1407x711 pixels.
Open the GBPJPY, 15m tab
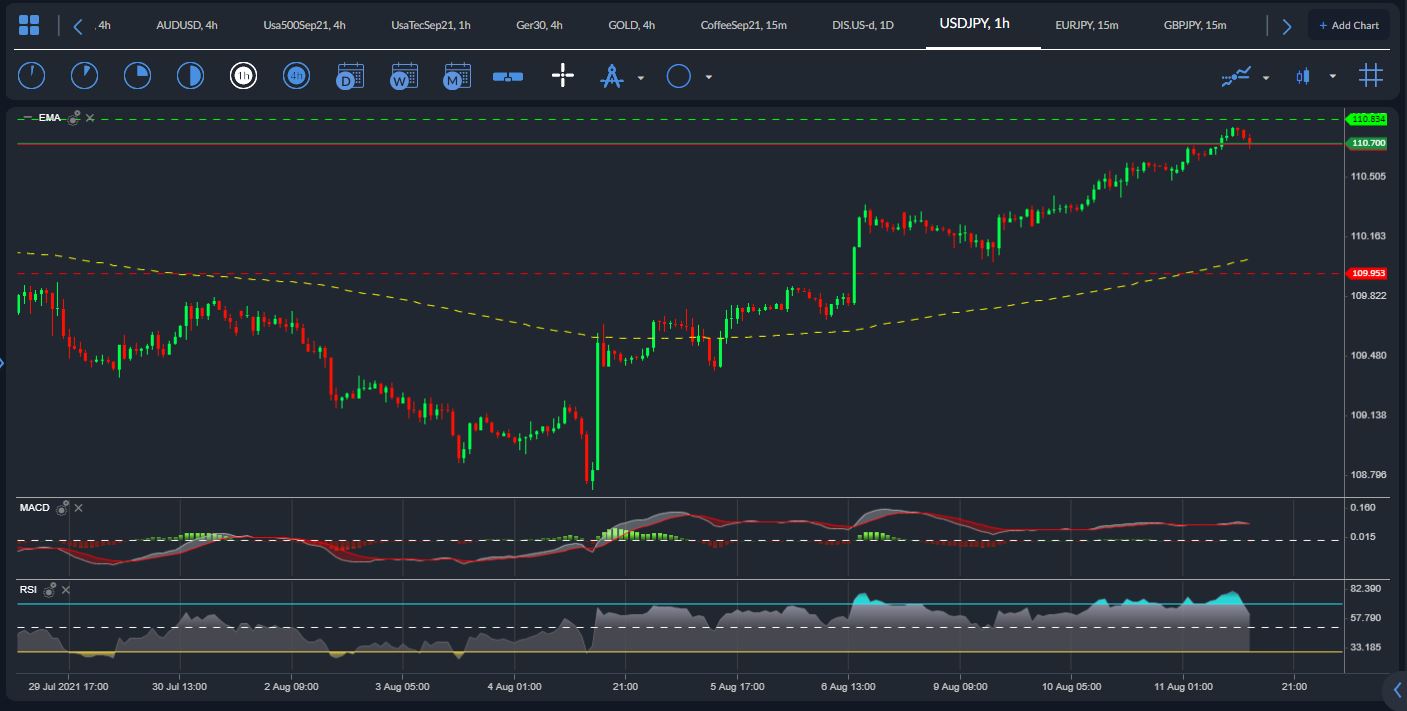[x=1195, y=25]
